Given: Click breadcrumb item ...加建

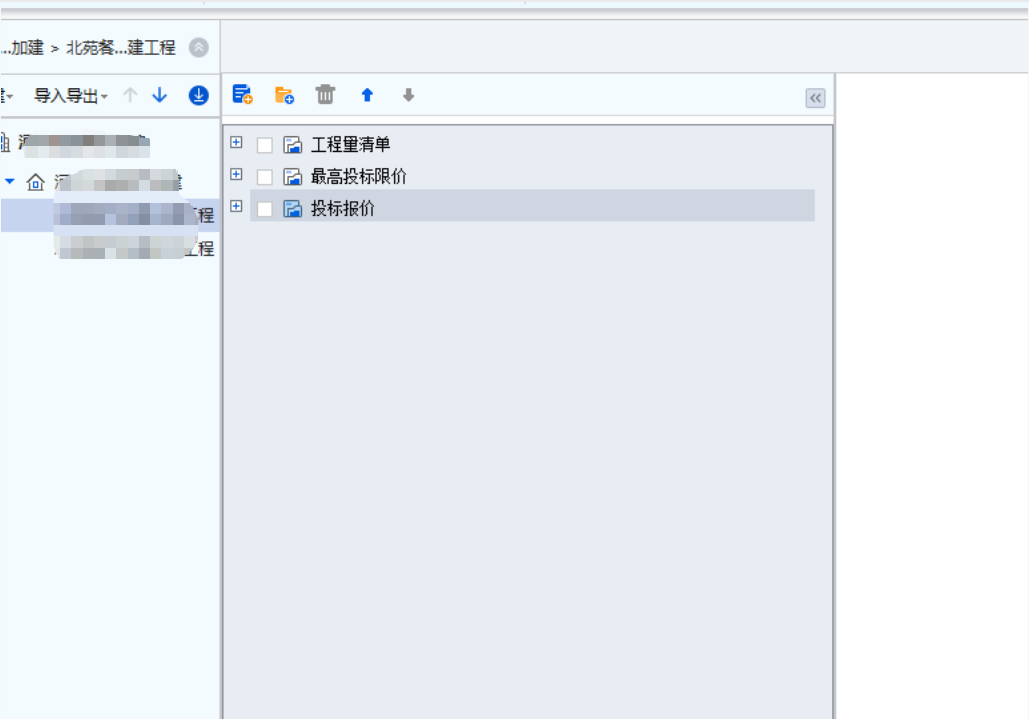Looking at the screenshot, I should [22, 47].
